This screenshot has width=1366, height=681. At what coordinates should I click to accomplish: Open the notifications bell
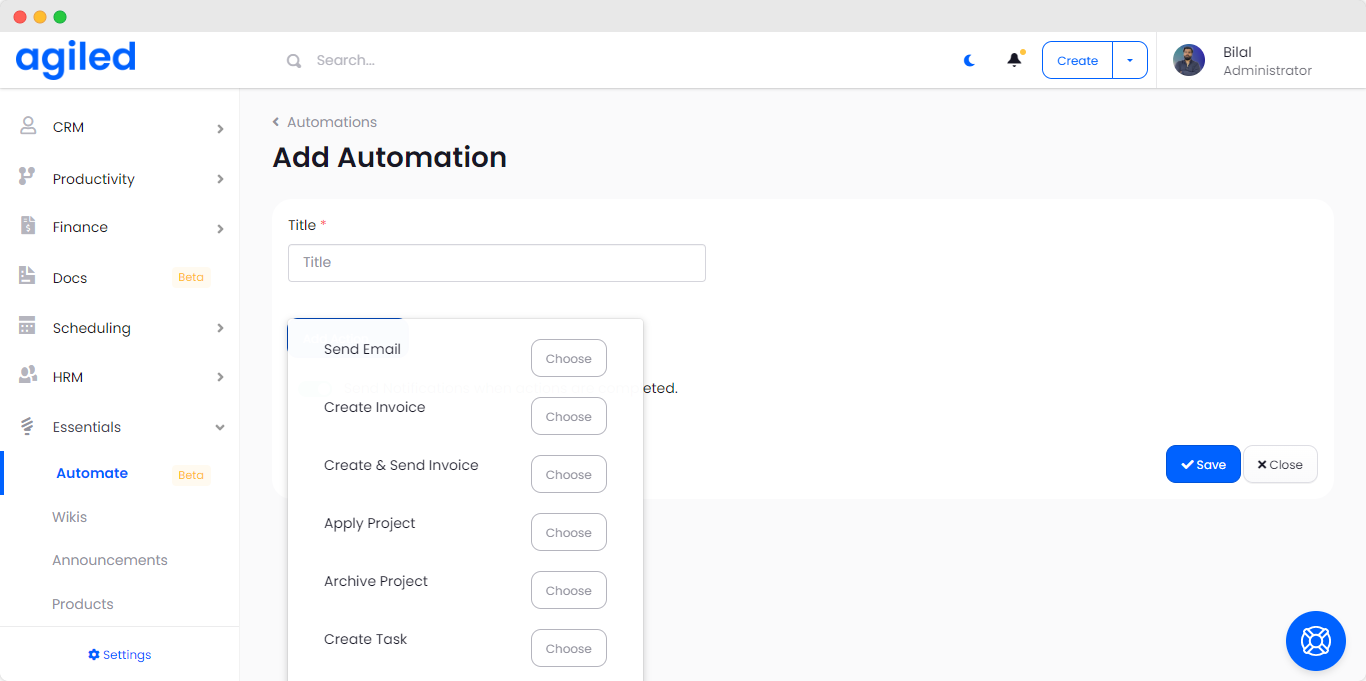(x=1014, y=60)
